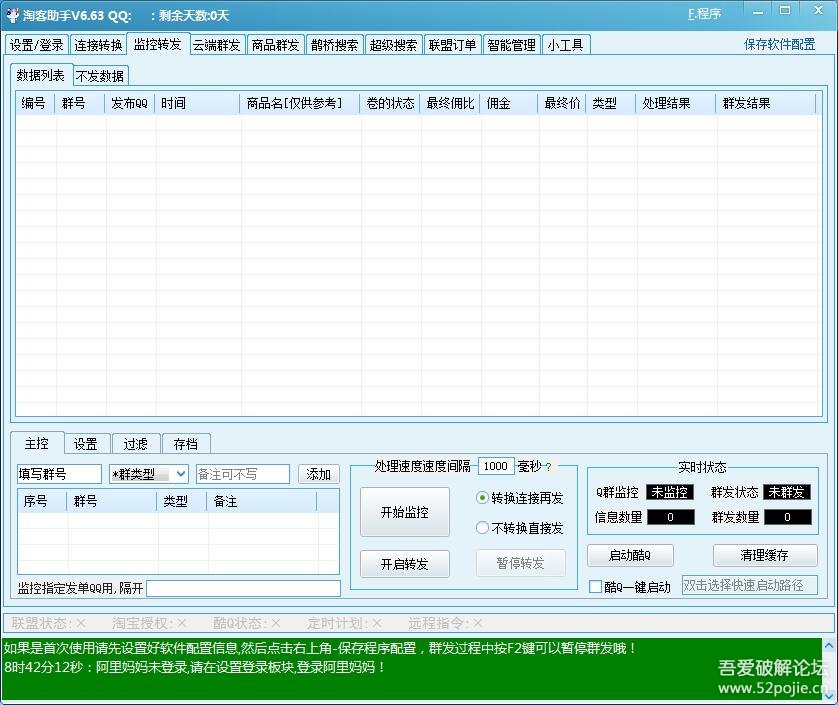
Task: Click the 填写群号 input field
Action: (59, 474)
